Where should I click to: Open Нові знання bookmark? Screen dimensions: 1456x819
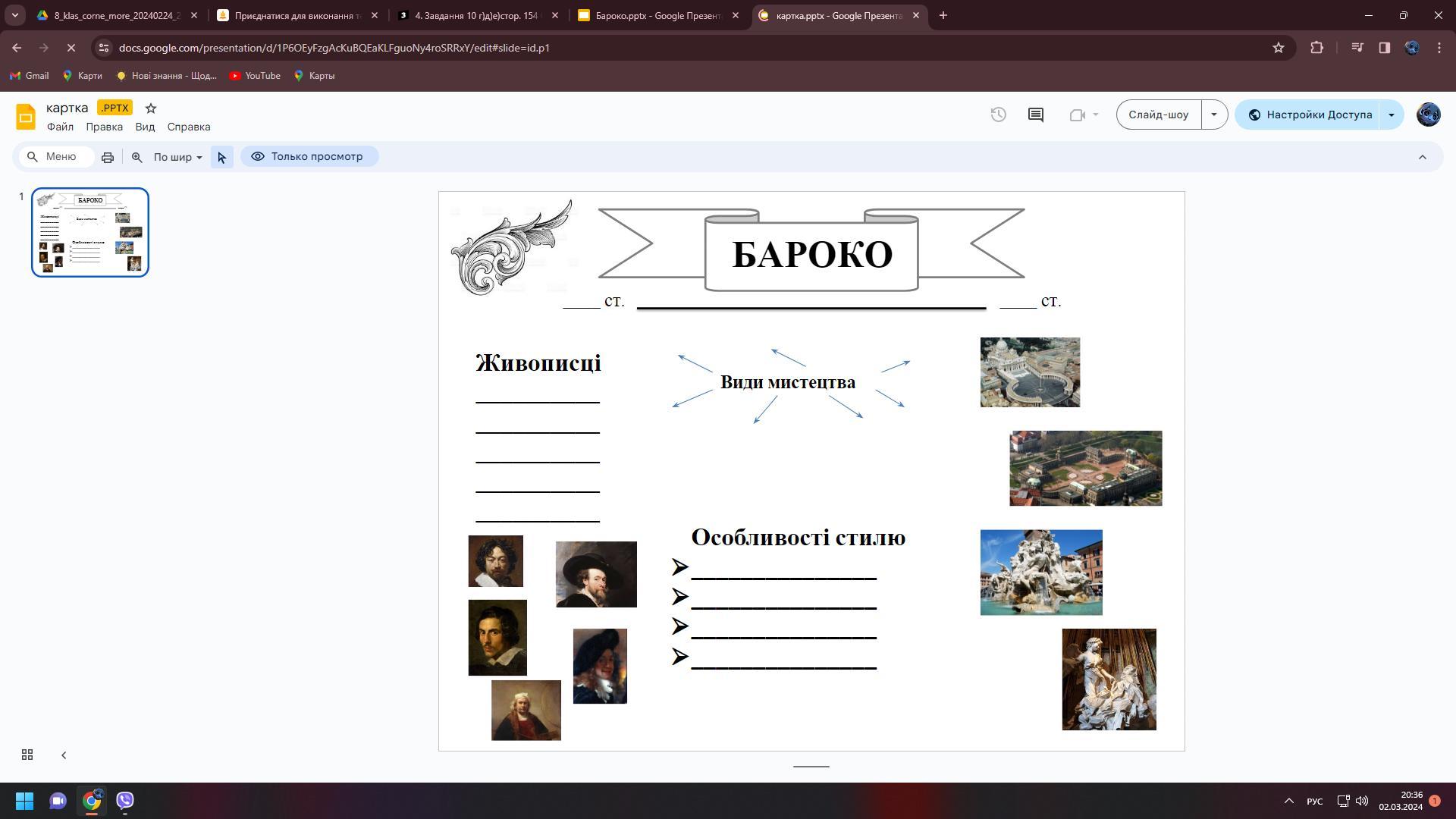[166, 76]
